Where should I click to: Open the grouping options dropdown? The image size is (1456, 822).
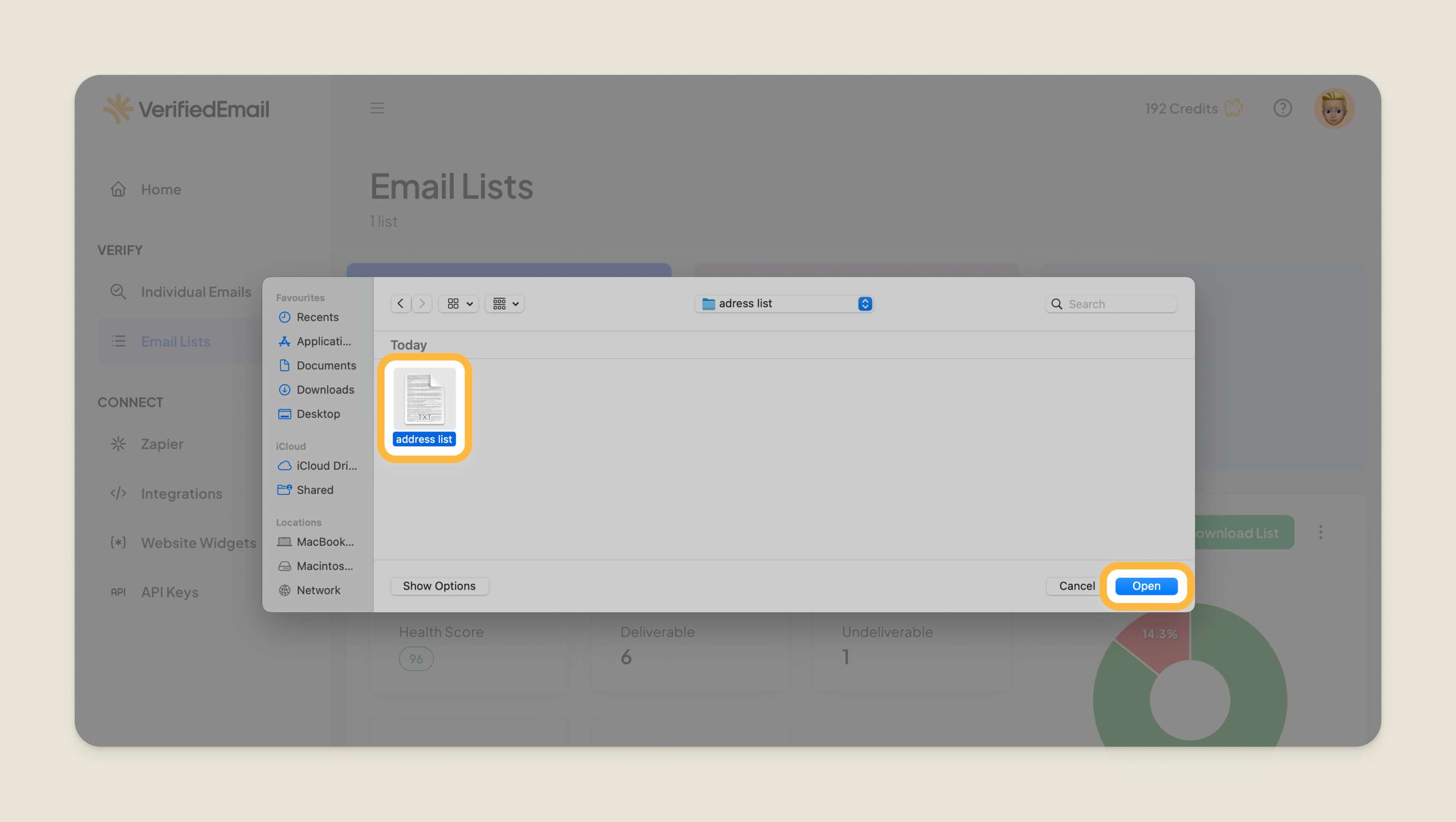click(504, 303)
